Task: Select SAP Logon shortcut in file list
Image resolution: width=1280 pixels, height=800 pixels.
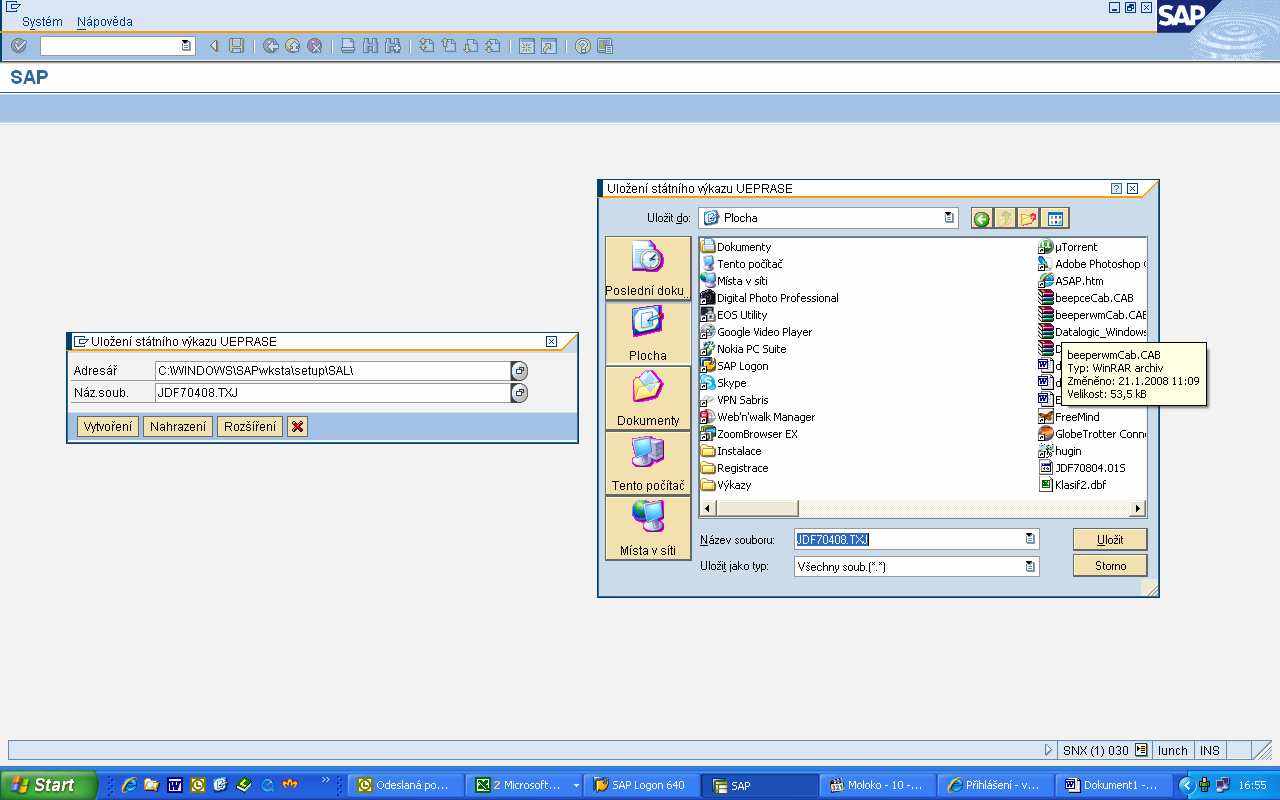Action: point(734,366)
